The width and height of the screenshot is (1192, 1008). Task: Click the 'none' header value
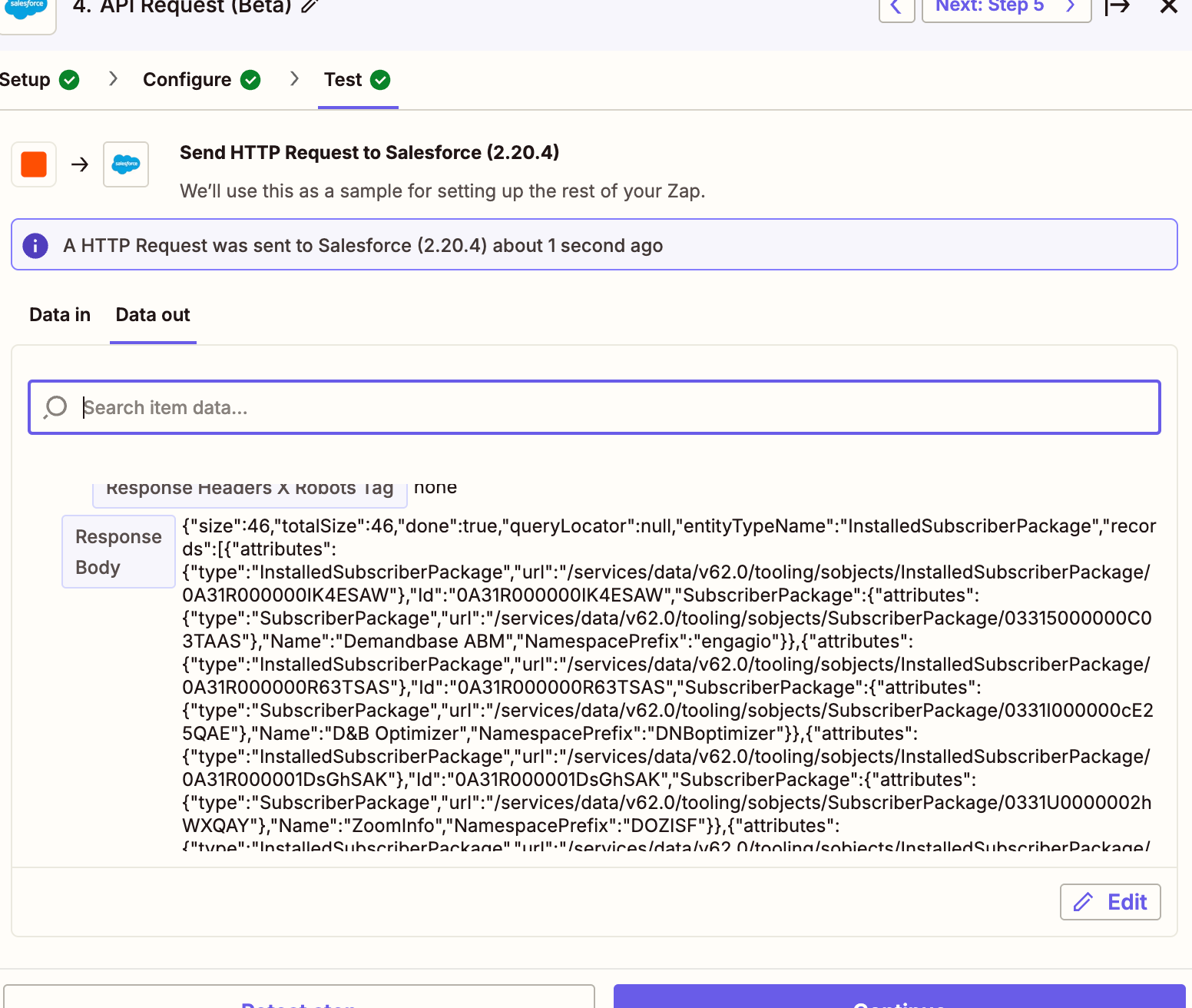[435, 487]
